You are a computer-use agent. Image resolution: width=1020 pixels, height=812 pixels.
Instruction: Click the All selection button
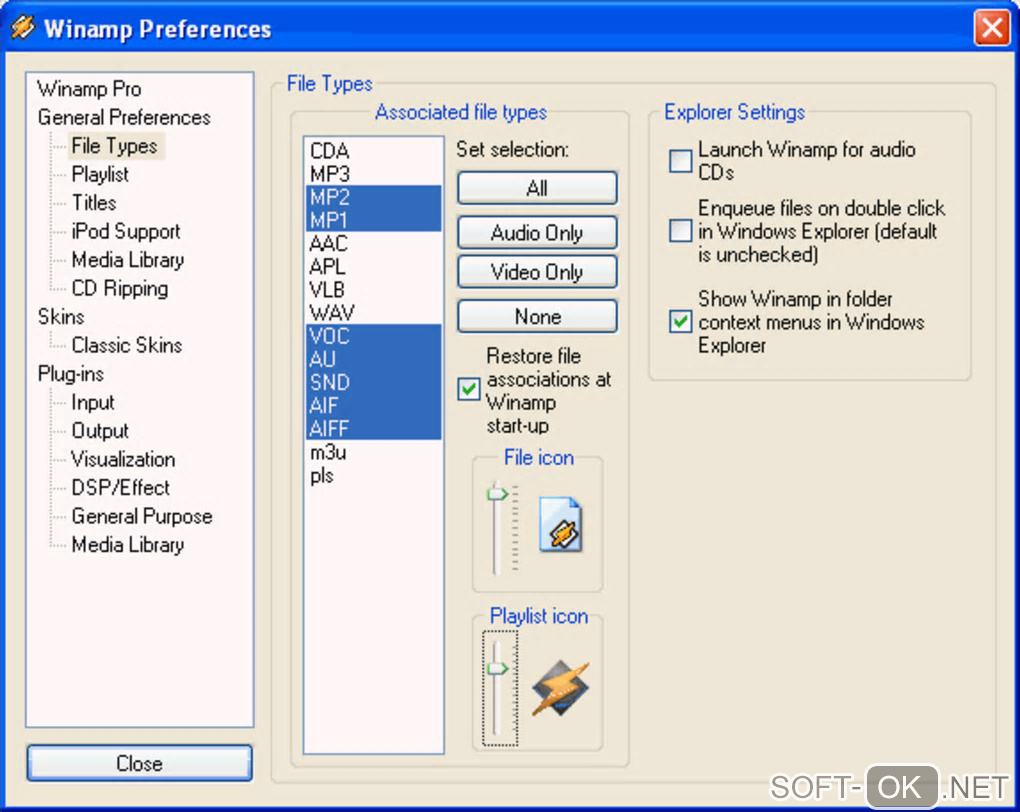coord(537,188)
